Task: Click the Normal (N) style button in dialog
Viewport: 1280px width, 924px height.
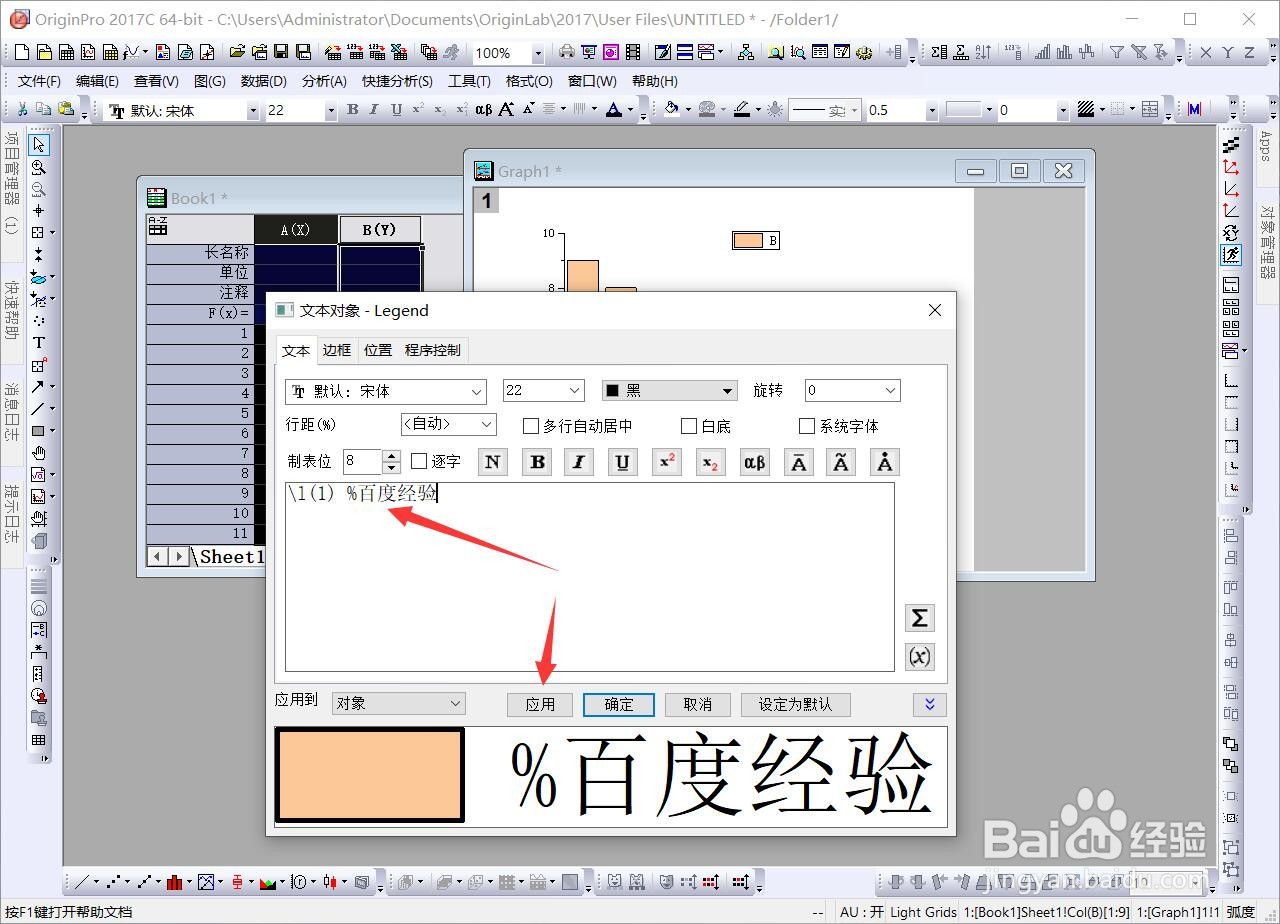Action: pyautogui.click(x=494, y=462)
